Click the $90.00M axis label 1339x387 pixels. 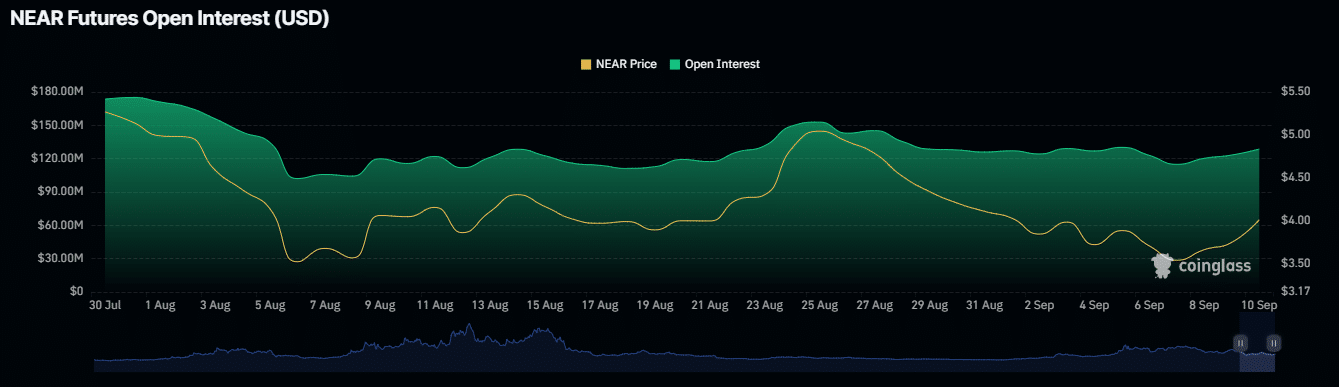(60, 191)
